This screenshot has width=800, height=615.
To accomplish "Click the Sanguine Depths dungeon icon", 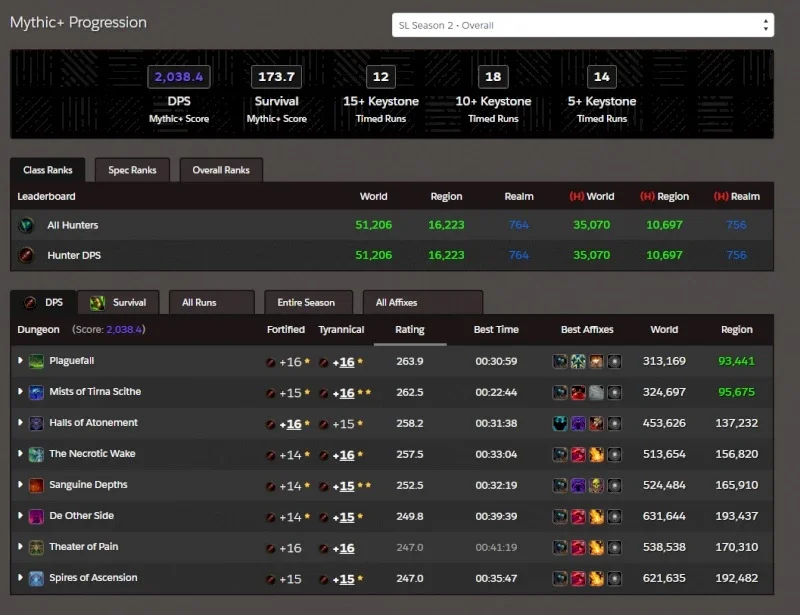I will coord(36,485).
